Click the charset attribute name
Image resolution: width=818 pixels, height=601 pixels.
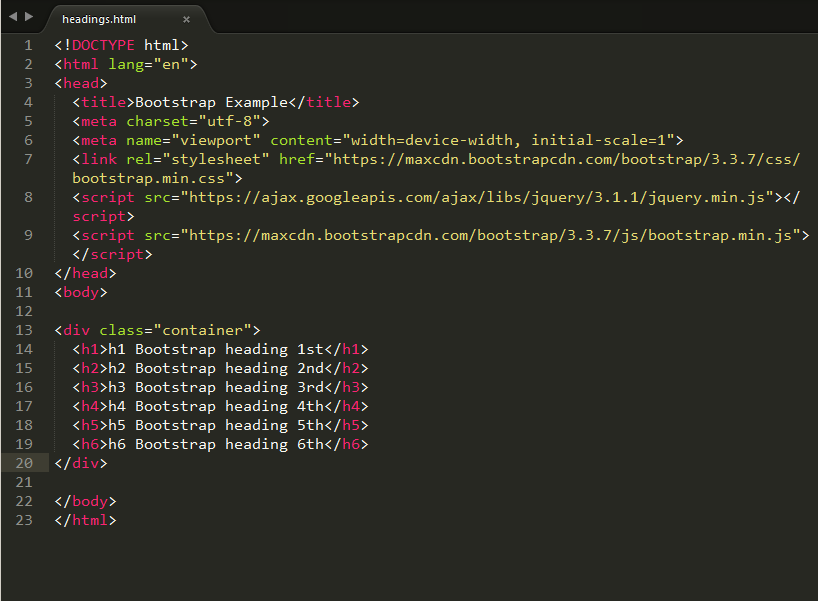coord(157,122)
